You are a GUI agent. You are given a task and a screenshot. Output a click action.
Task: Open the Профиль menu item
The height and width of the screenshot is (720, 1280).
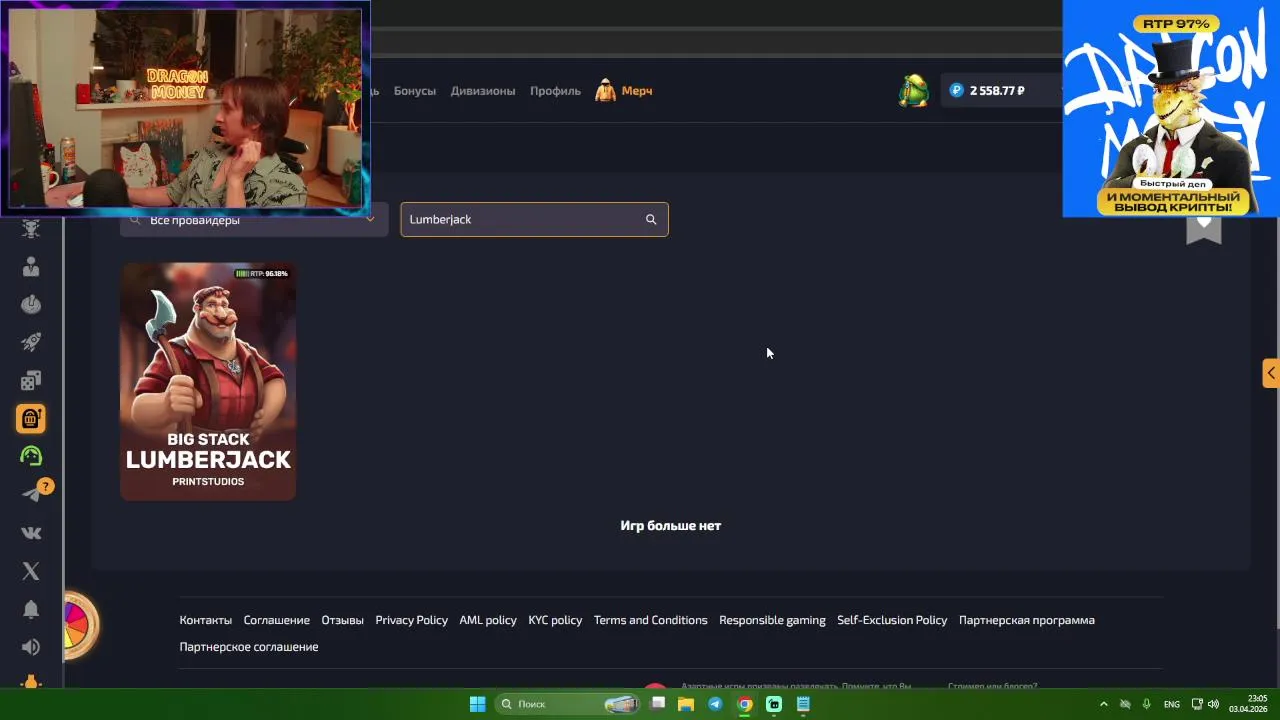[555, 91]
